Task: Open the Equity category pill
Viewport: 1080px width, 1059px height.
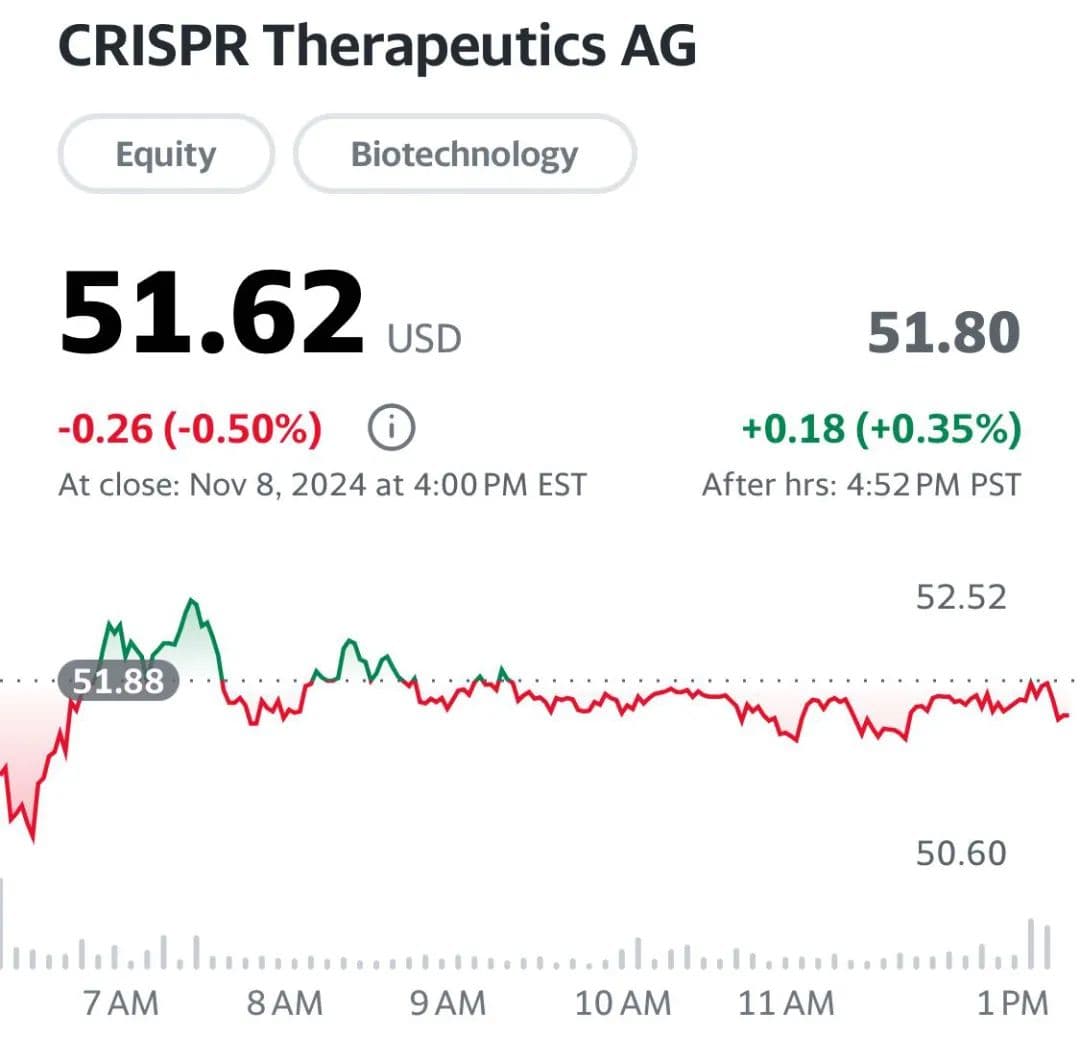Action: click(x=166, y=154)
